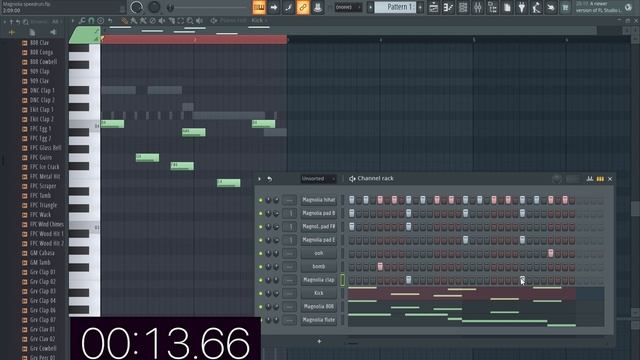Open the Pattern 1 selector

point(395,7)
